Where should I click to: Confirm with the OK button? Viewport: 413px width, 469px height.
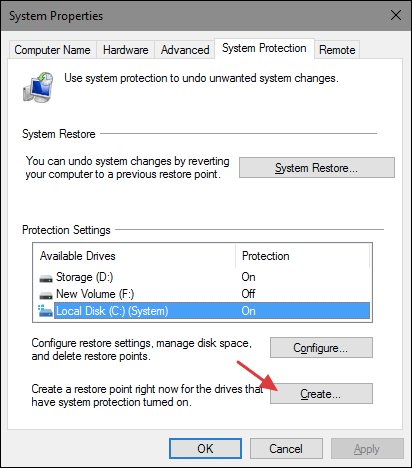pyautogui.click(x=205, y=449)
